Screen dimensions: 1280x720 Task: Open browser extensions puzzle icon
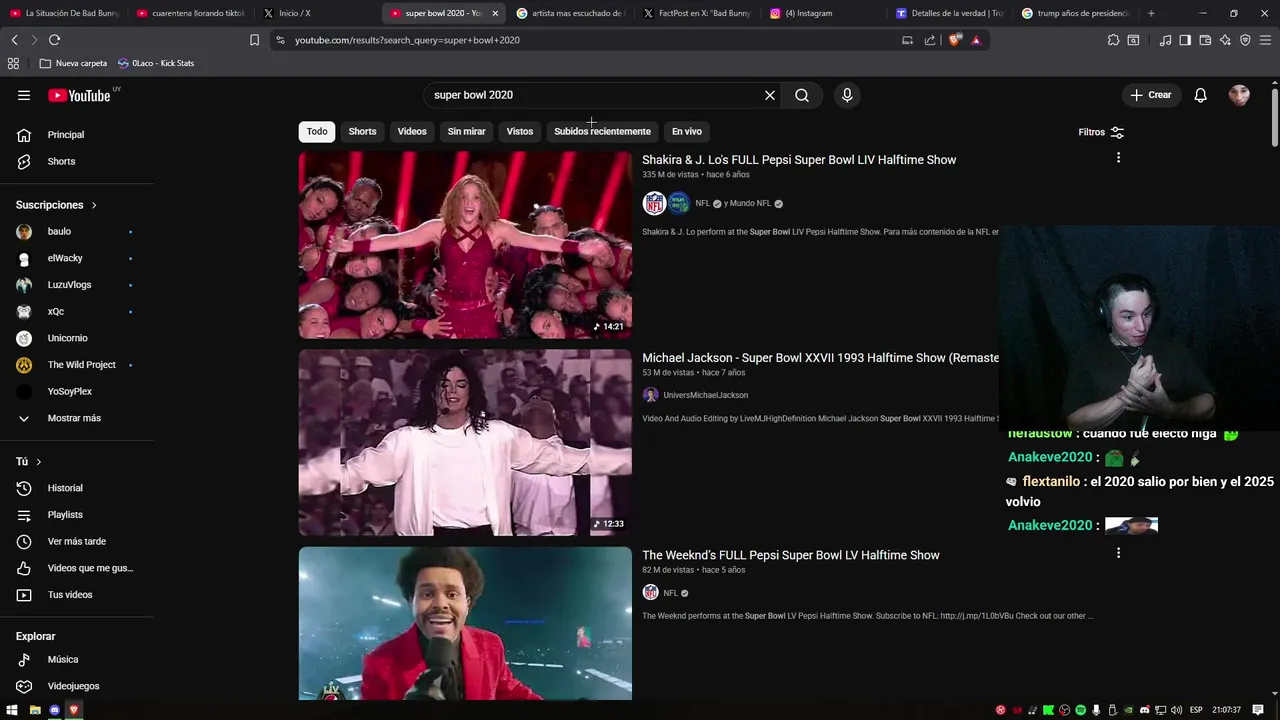[1113, 40]
